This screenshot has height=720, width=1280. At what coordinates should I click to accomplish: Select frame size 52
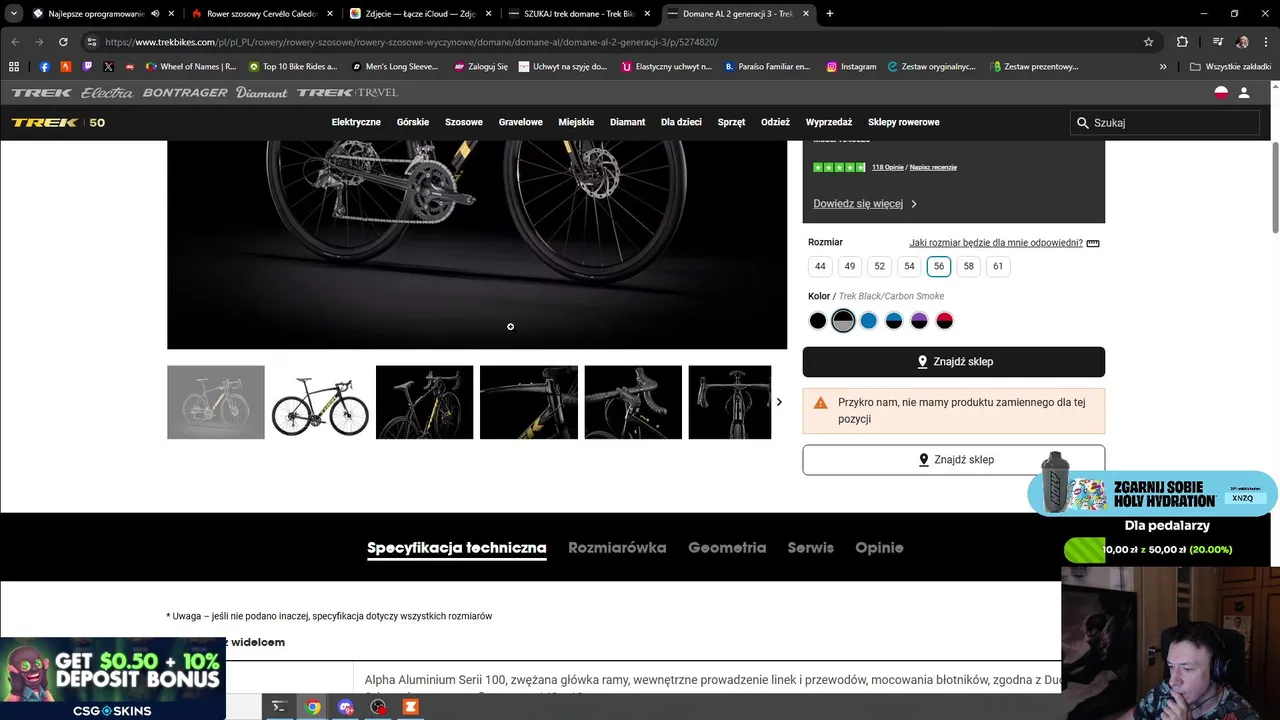[x=879, y=266]
